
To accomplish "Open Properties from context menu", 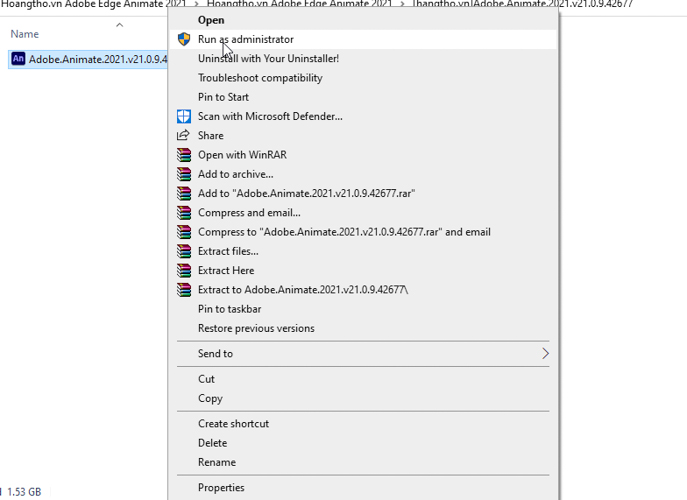I will tap(221, 488).
